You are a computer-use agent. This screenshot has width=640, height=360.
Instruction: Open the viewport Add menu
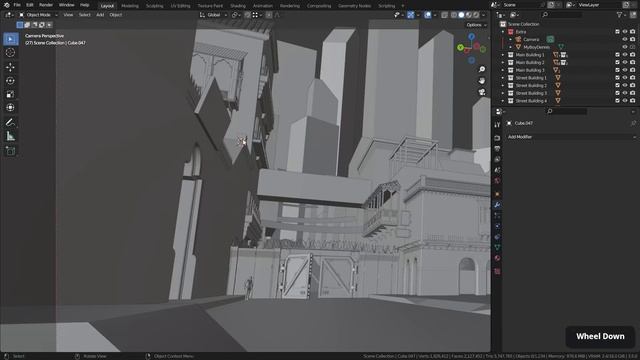[100, 15]
